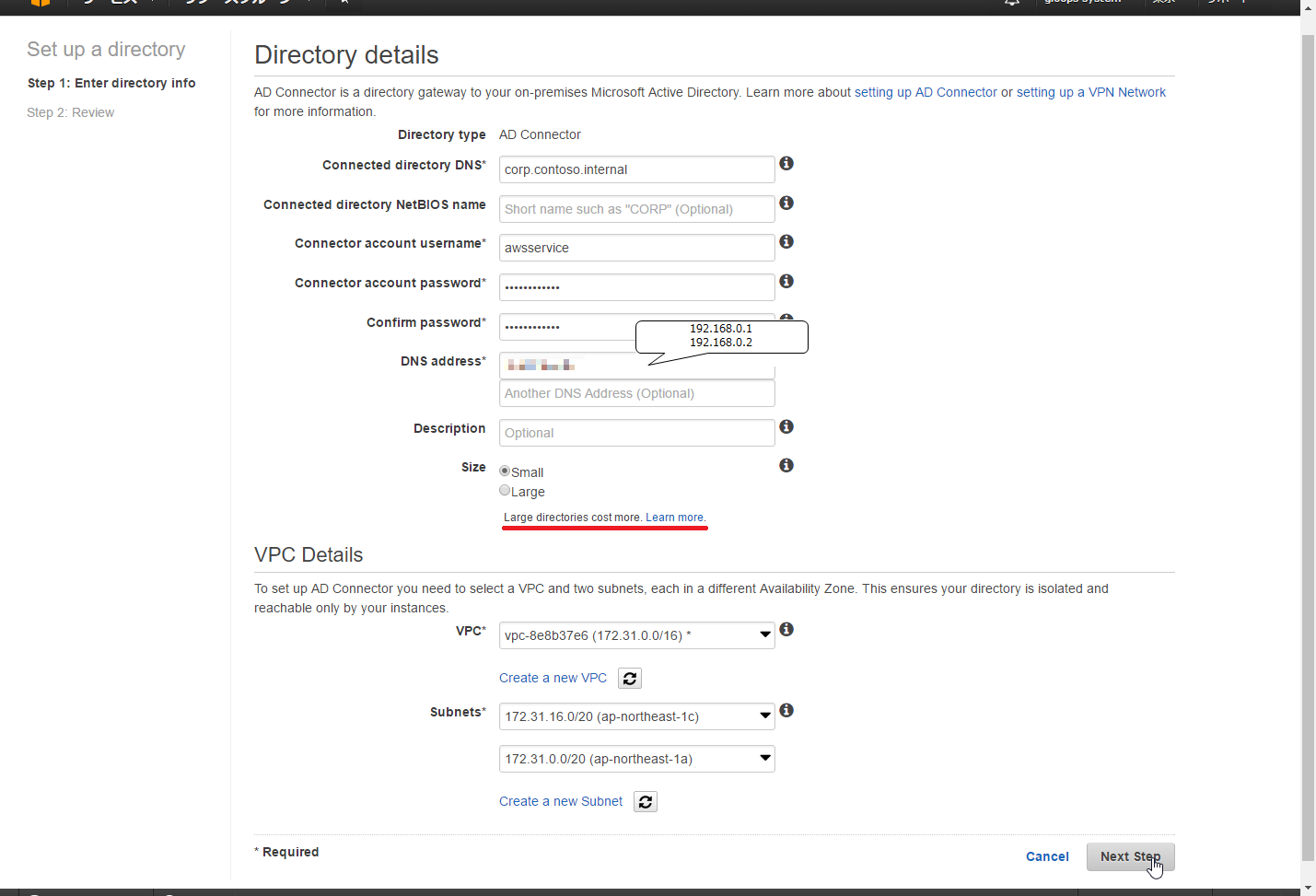Image resolution: width=1316 pixels, height=896 pixels.
Task: Cancel the directory setup
Action: [1047, 856]
